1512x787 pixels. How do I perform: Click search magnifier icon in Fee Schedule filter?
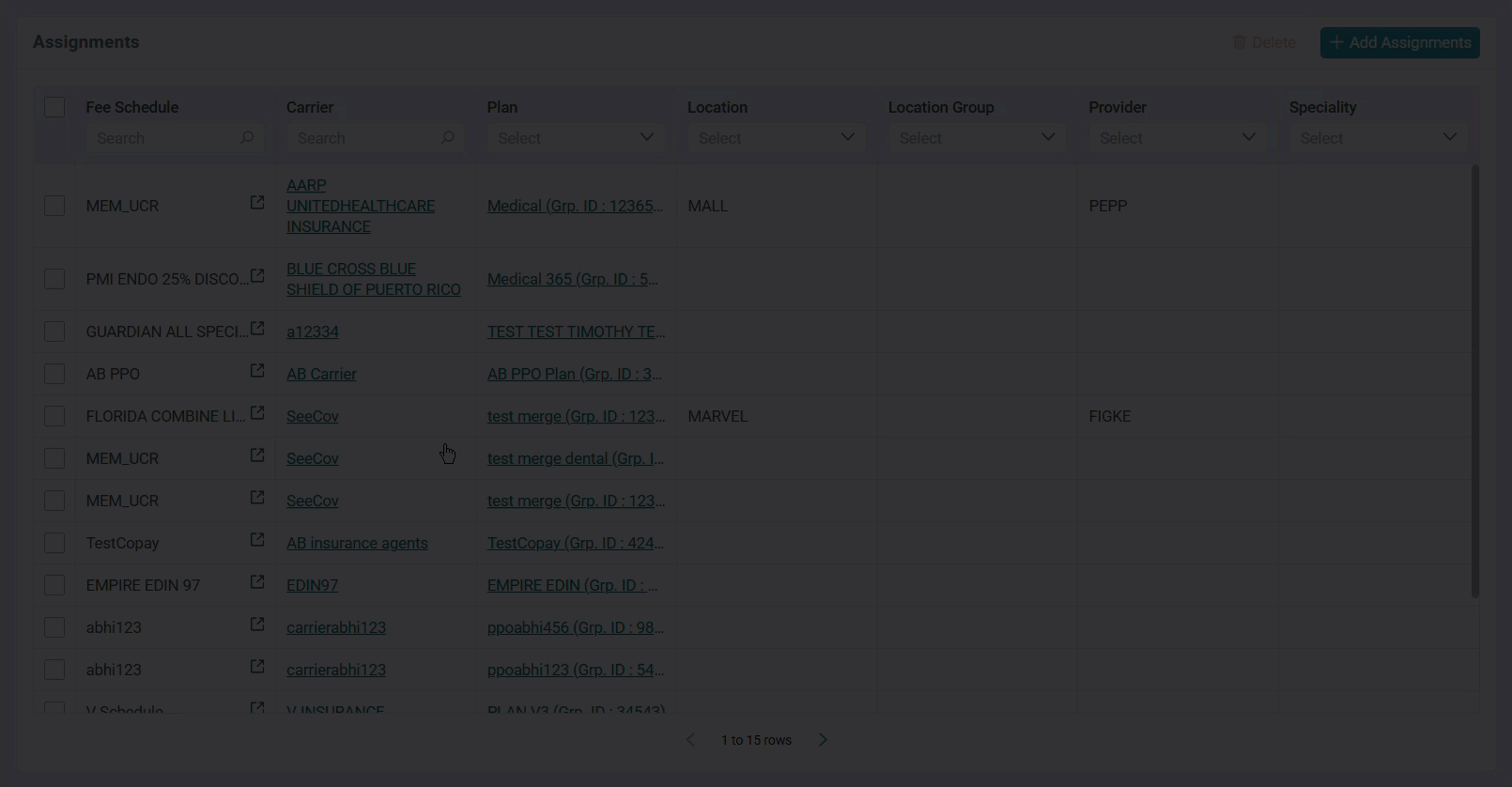(247, 138)
